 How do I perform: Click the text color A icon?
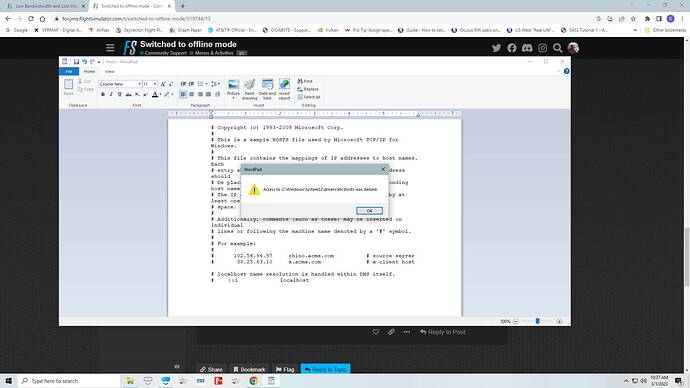155,95
